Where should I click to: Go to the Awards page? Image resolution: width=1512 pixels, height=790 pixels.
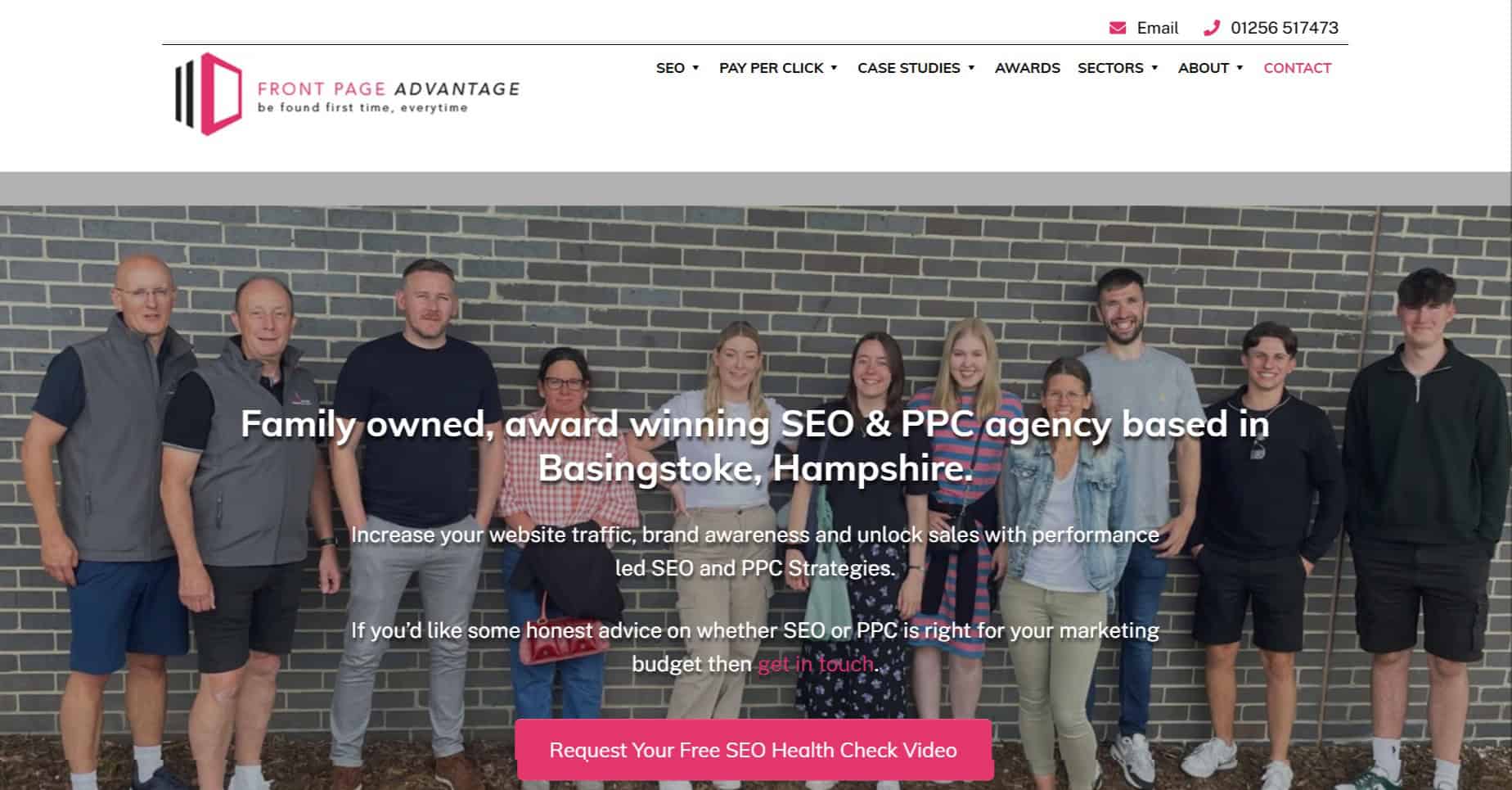tap(1027, 68)
